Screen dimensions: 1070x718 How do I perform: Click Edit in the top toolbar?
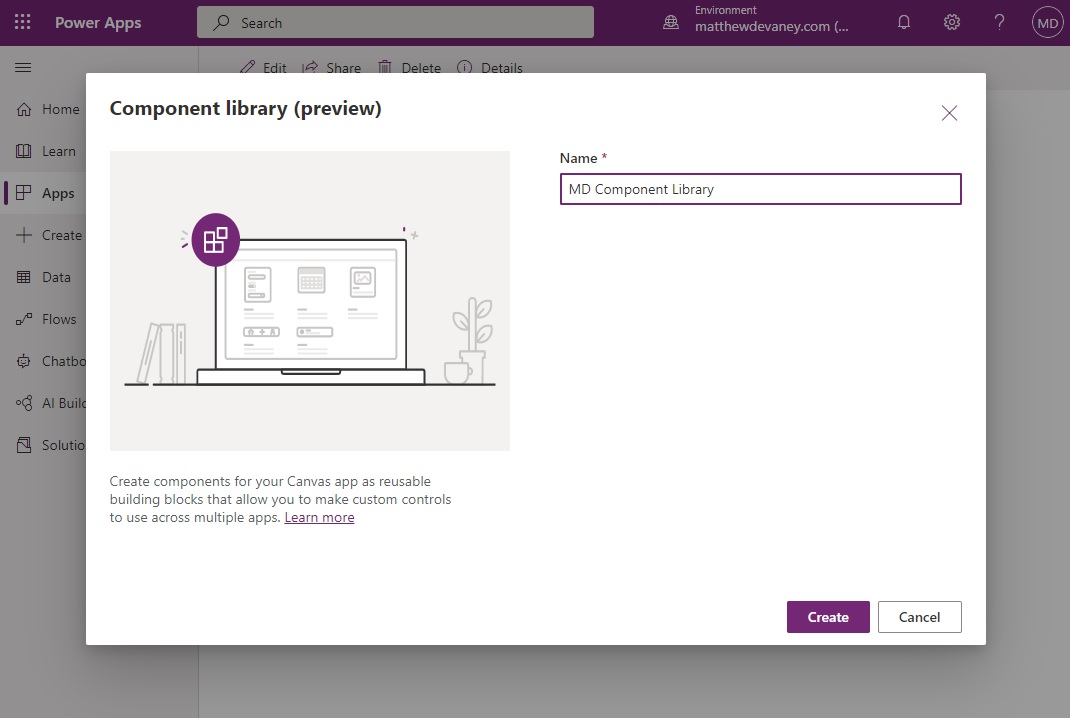click(263, 67)
